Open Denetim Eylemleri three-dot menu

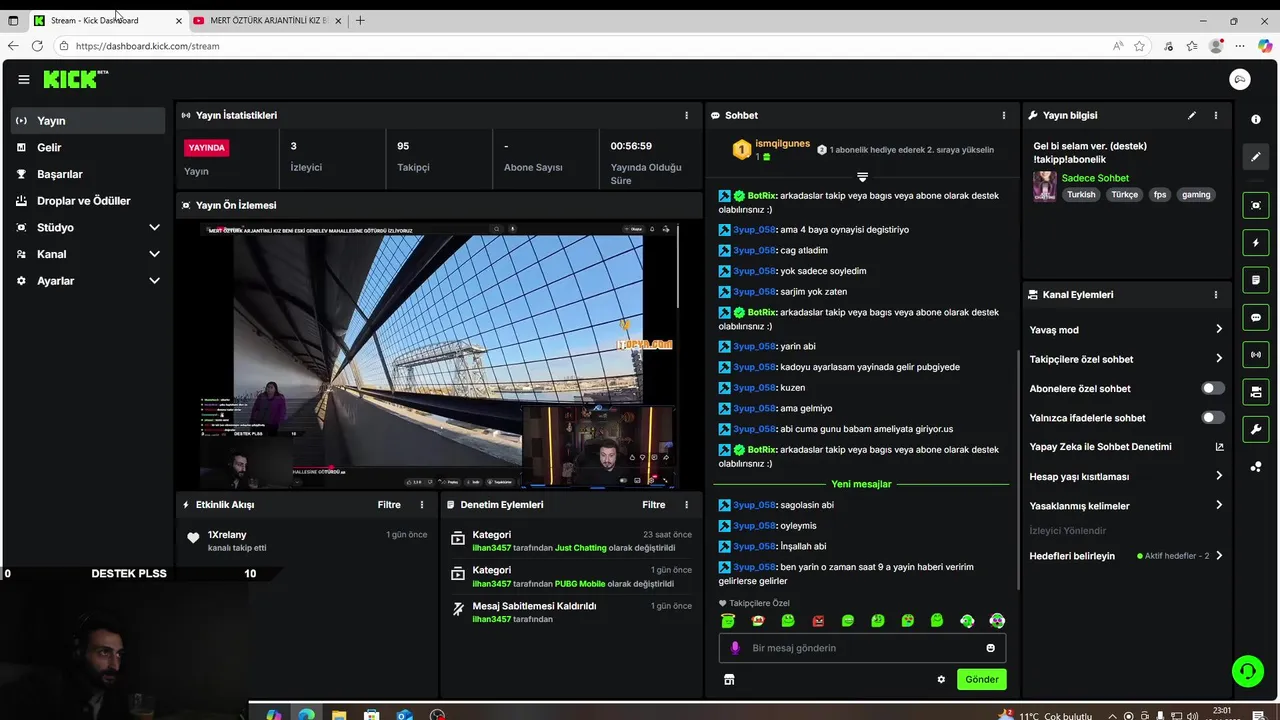coord(686,505)
